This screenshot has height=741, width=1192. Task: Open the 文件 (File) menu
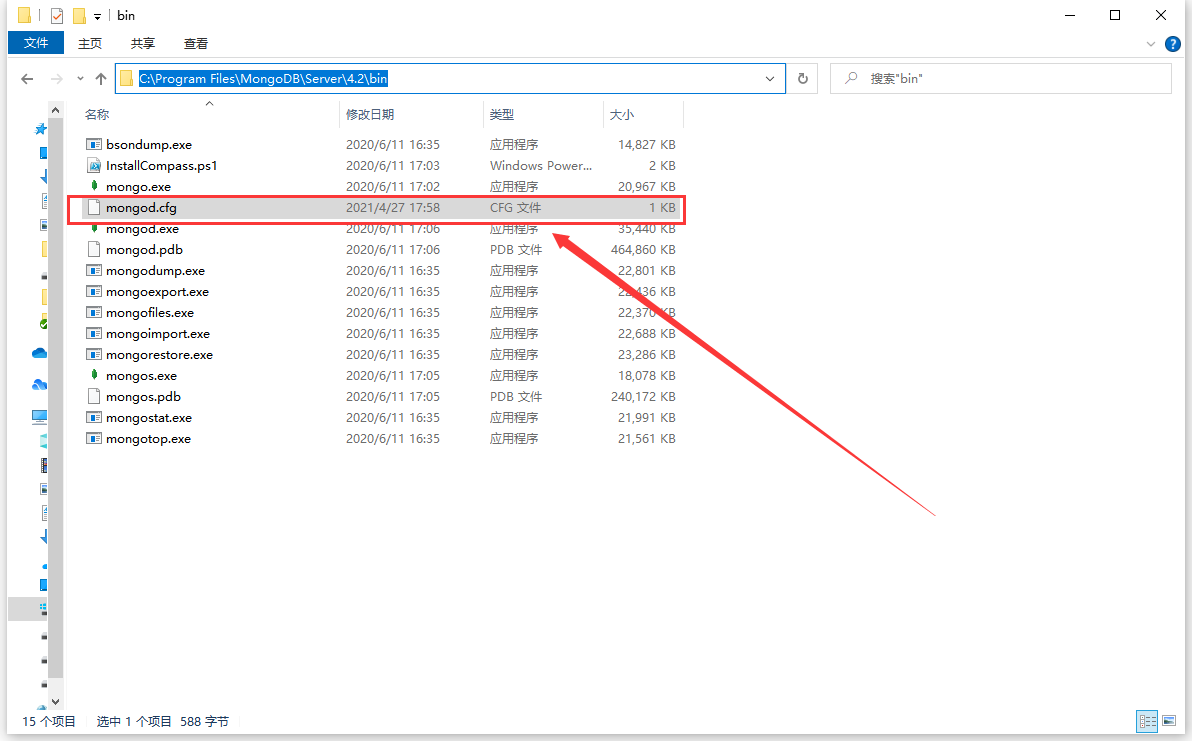(x=35, y=43)
